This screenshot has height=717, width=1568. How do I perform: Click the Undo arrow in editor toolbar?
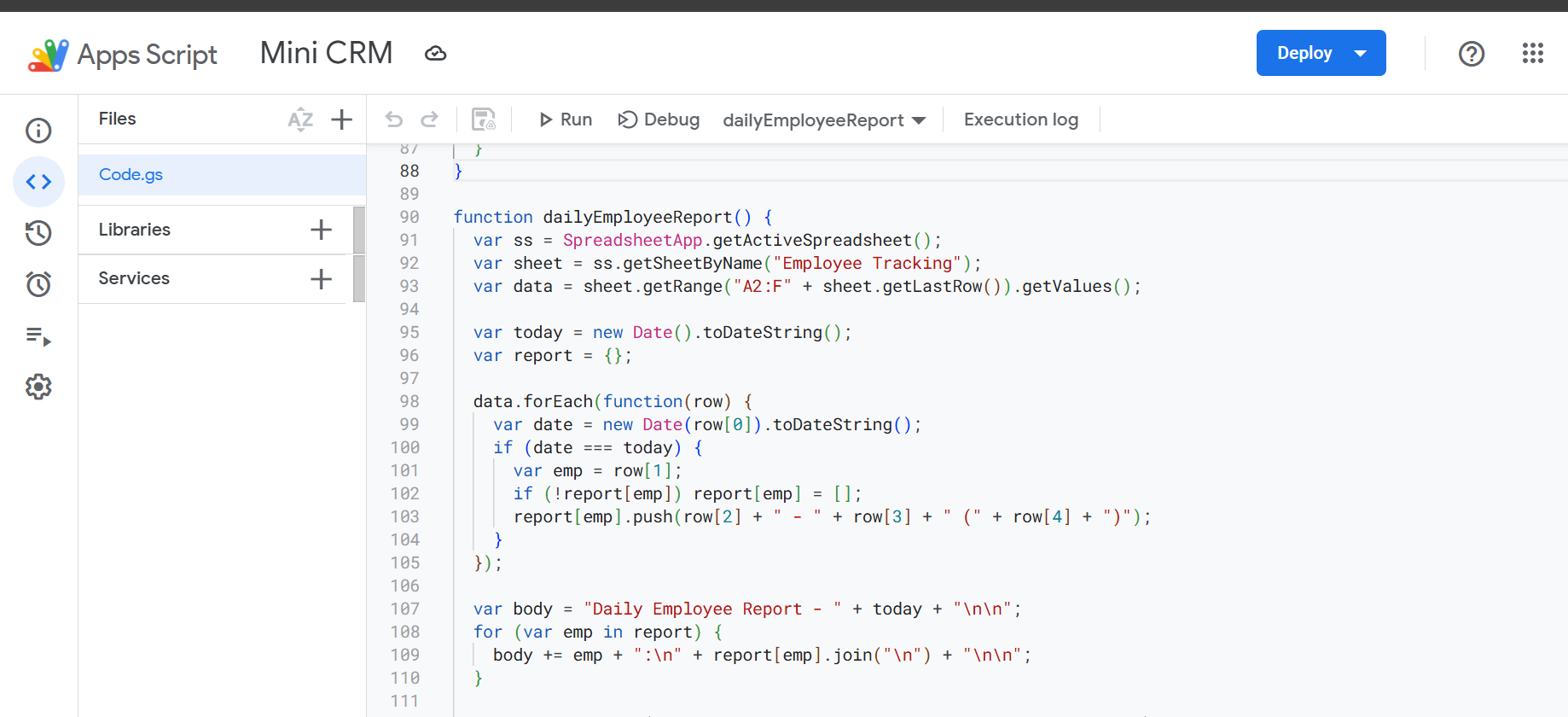[x=393, y=119]
